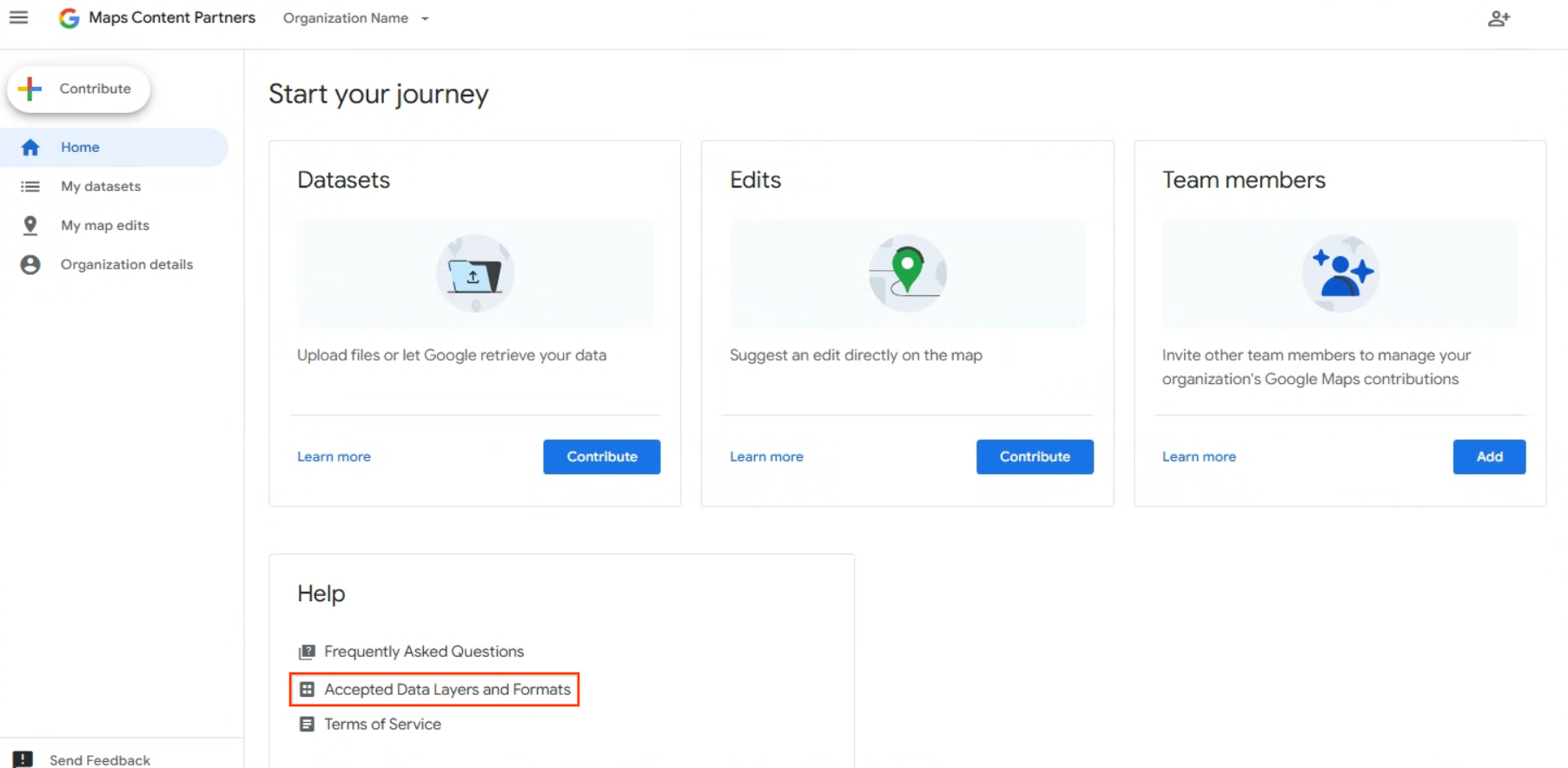Go to My datasets in sidebar
Screen dimensions: 1568x768
[x=101, y=186]
